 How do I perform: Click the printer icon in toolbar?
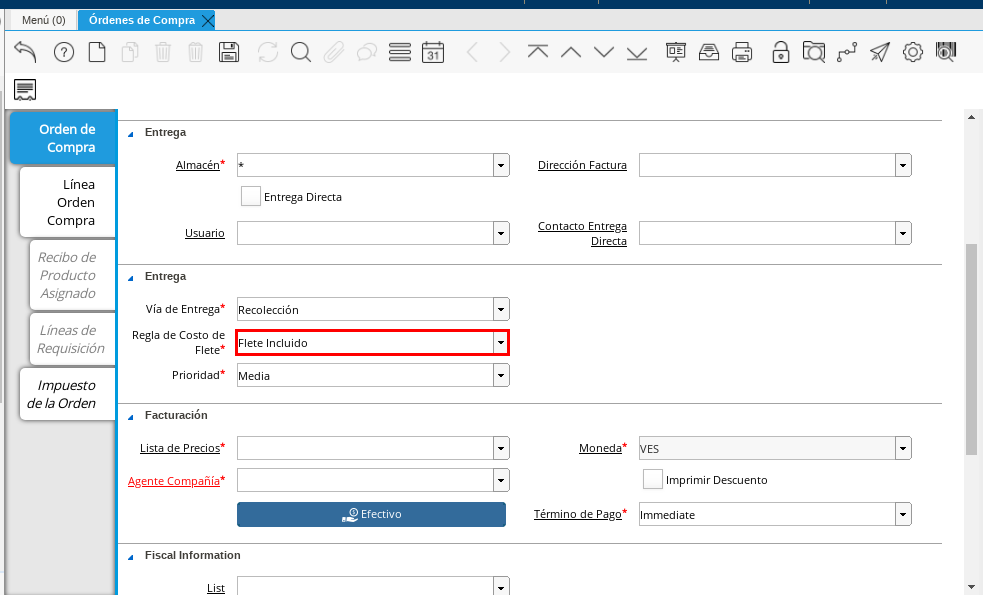point(741,52)
